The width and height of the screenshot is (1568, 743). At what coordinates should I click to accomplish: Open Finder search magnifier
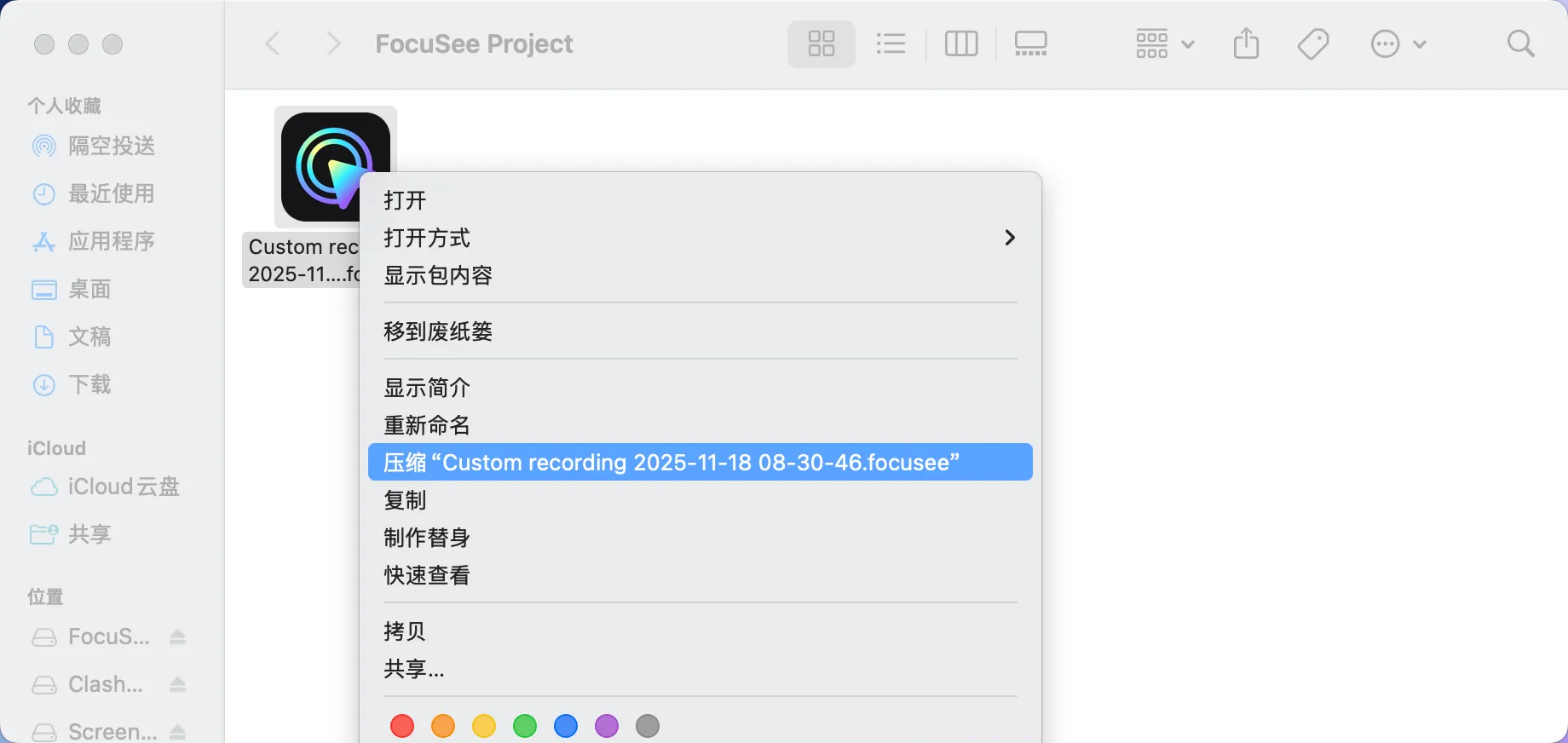click(x=1520, y=43)
